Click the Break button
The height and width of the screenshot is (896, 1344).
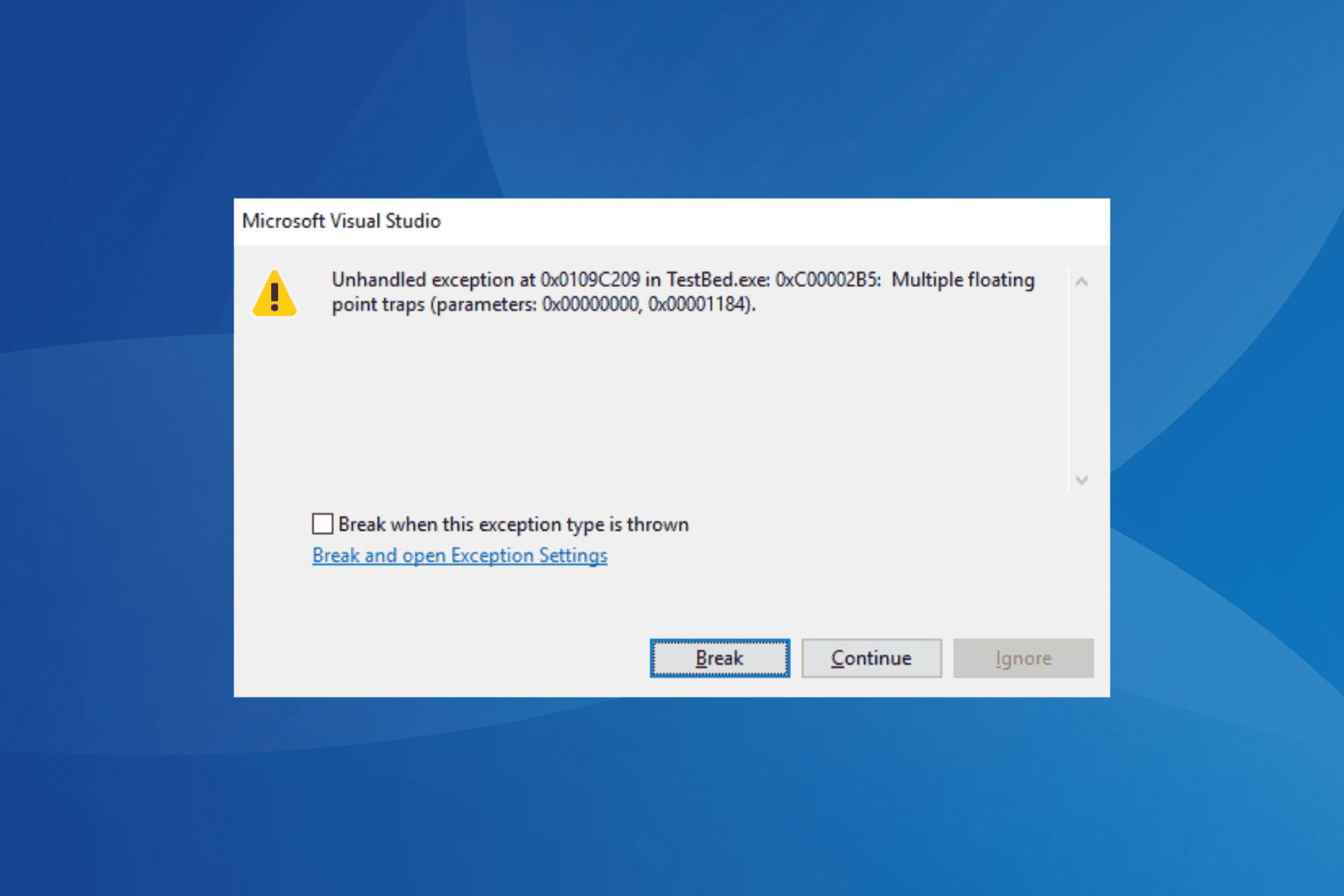coord(719,658)
